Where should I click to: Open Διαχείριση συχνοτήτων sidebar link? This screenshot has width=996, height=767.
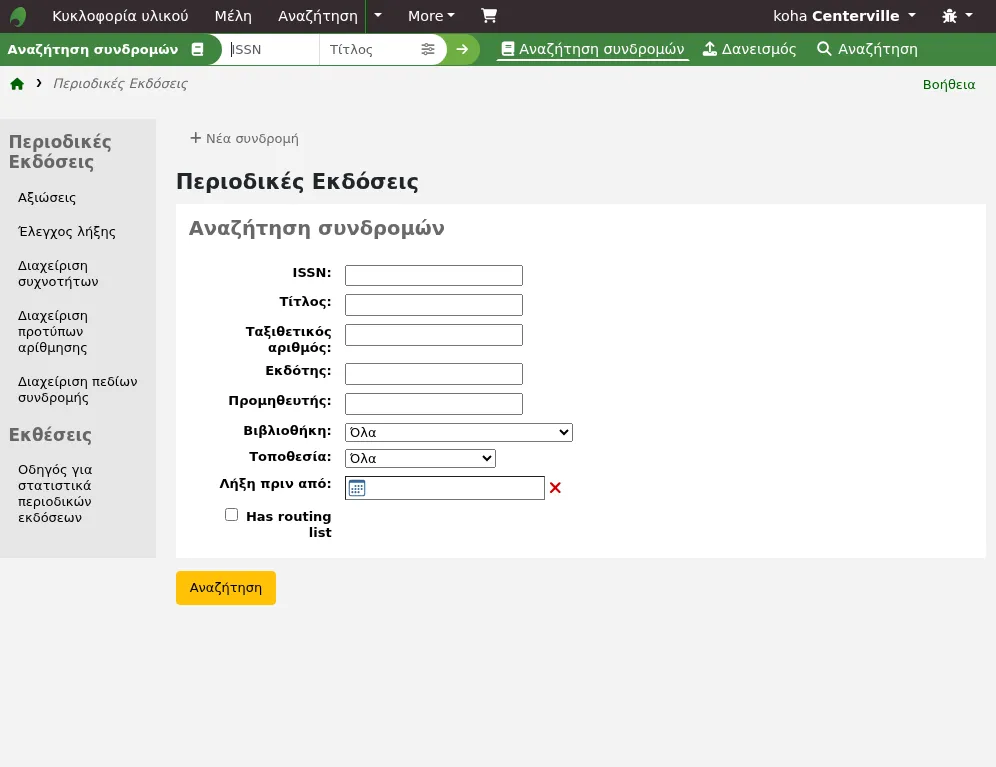pos(58,273)
